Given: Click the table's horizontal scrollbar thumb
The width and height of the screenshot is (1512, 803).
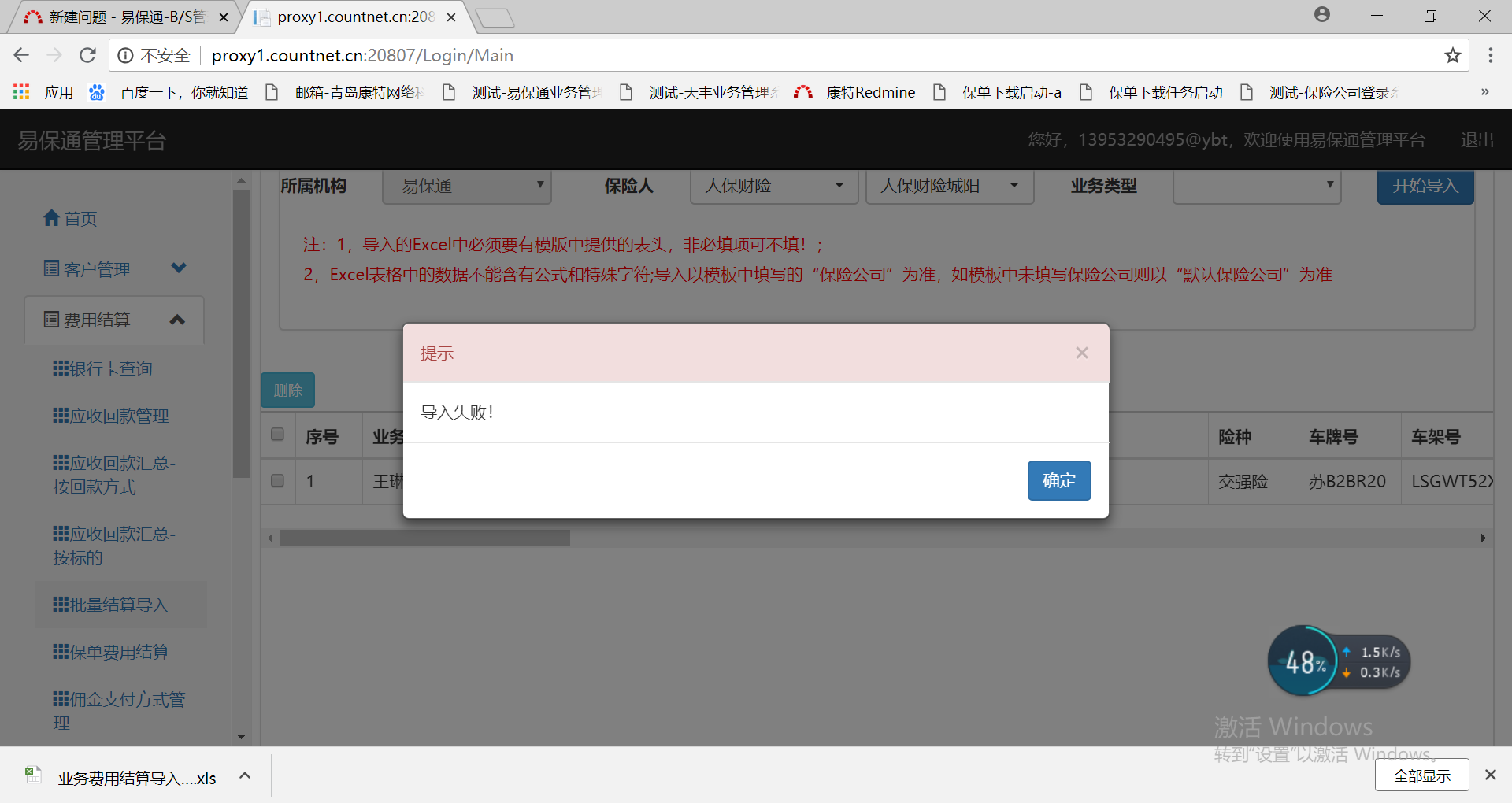Looking at the screenshot, I should click(425, 538).
